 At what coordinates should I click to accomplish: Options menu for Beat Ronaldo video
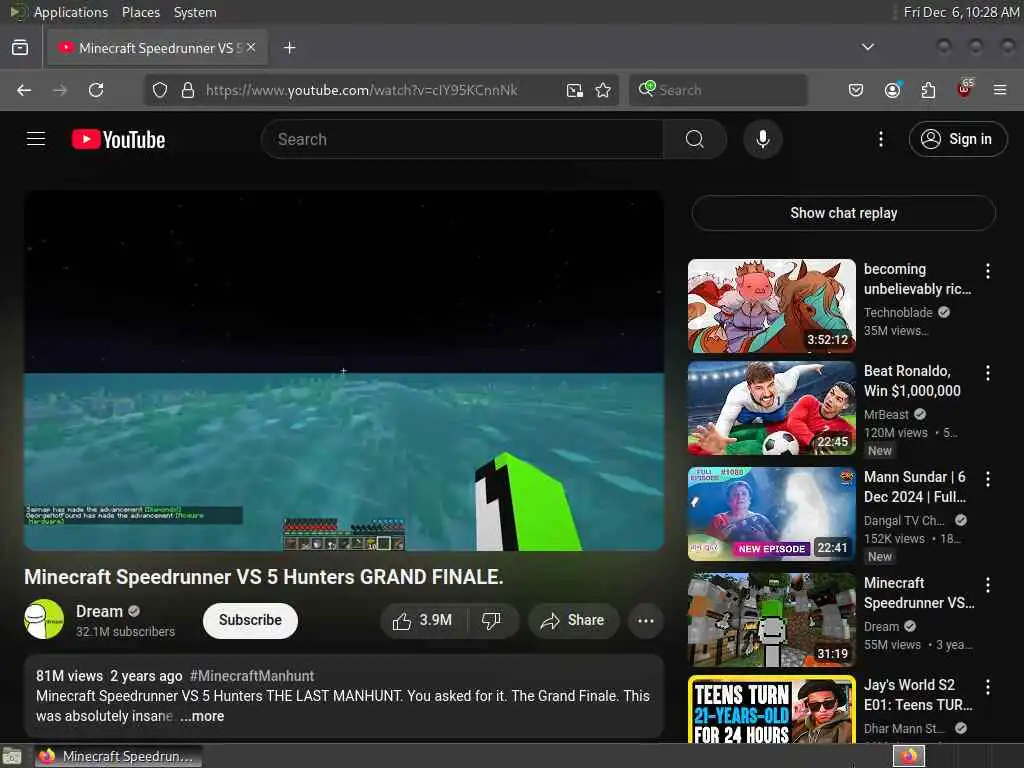(x=987, y=373)
